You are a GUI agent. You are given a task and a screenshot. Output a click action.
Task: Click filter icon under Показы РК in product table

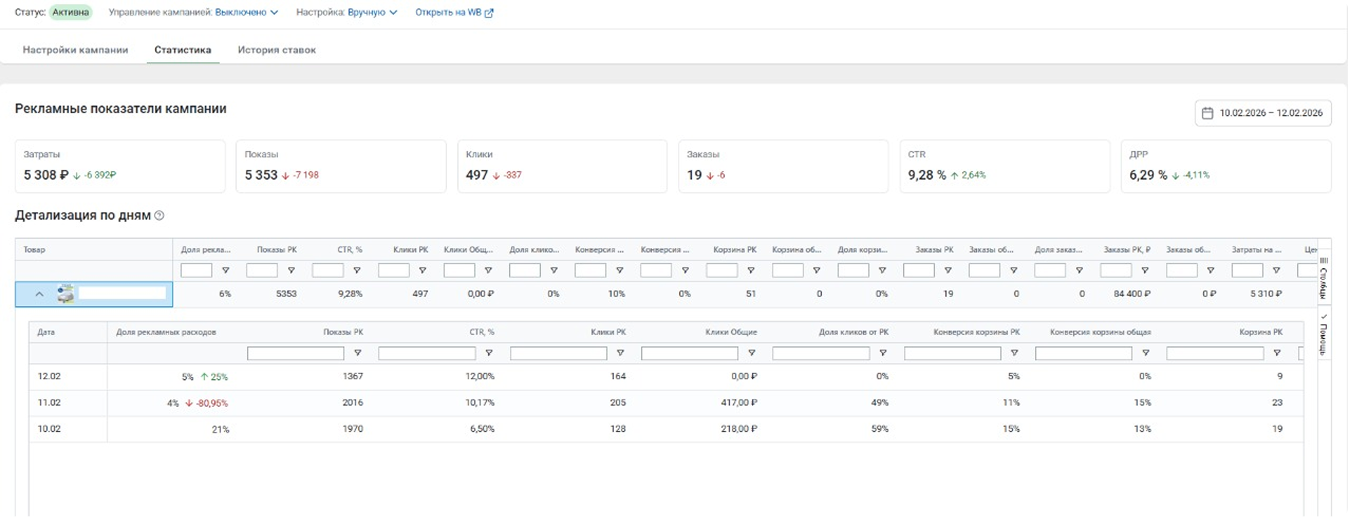point(291,271)
